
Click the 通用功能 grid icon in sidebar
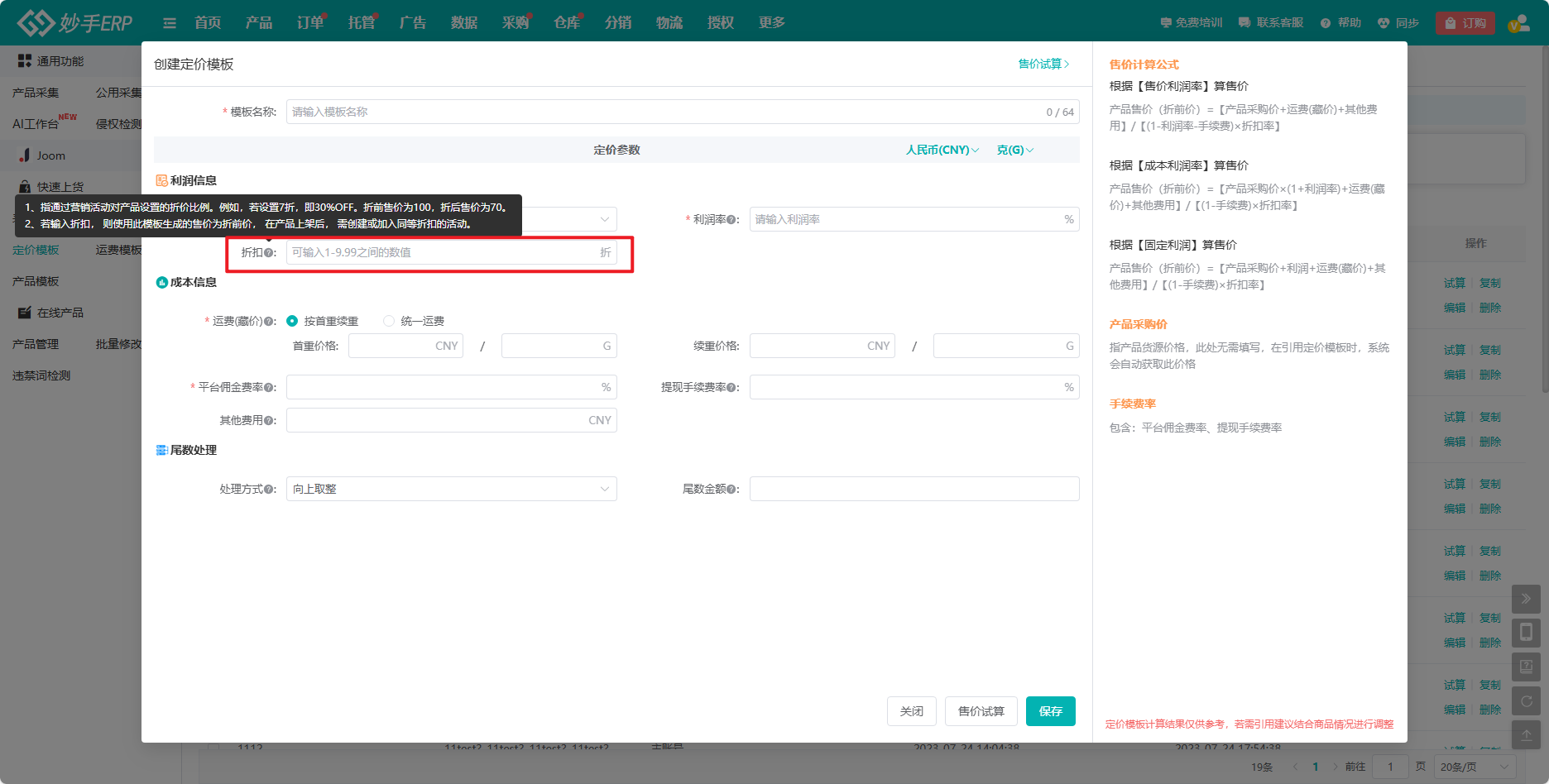pyautogui.click(x=25, y=61)
